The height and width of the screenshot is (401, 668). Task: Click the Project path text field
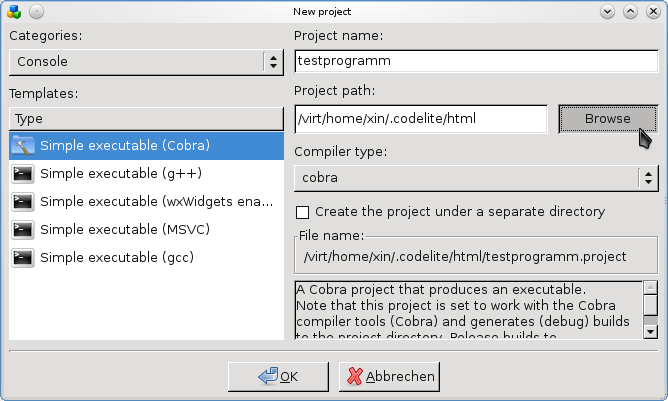421,119
